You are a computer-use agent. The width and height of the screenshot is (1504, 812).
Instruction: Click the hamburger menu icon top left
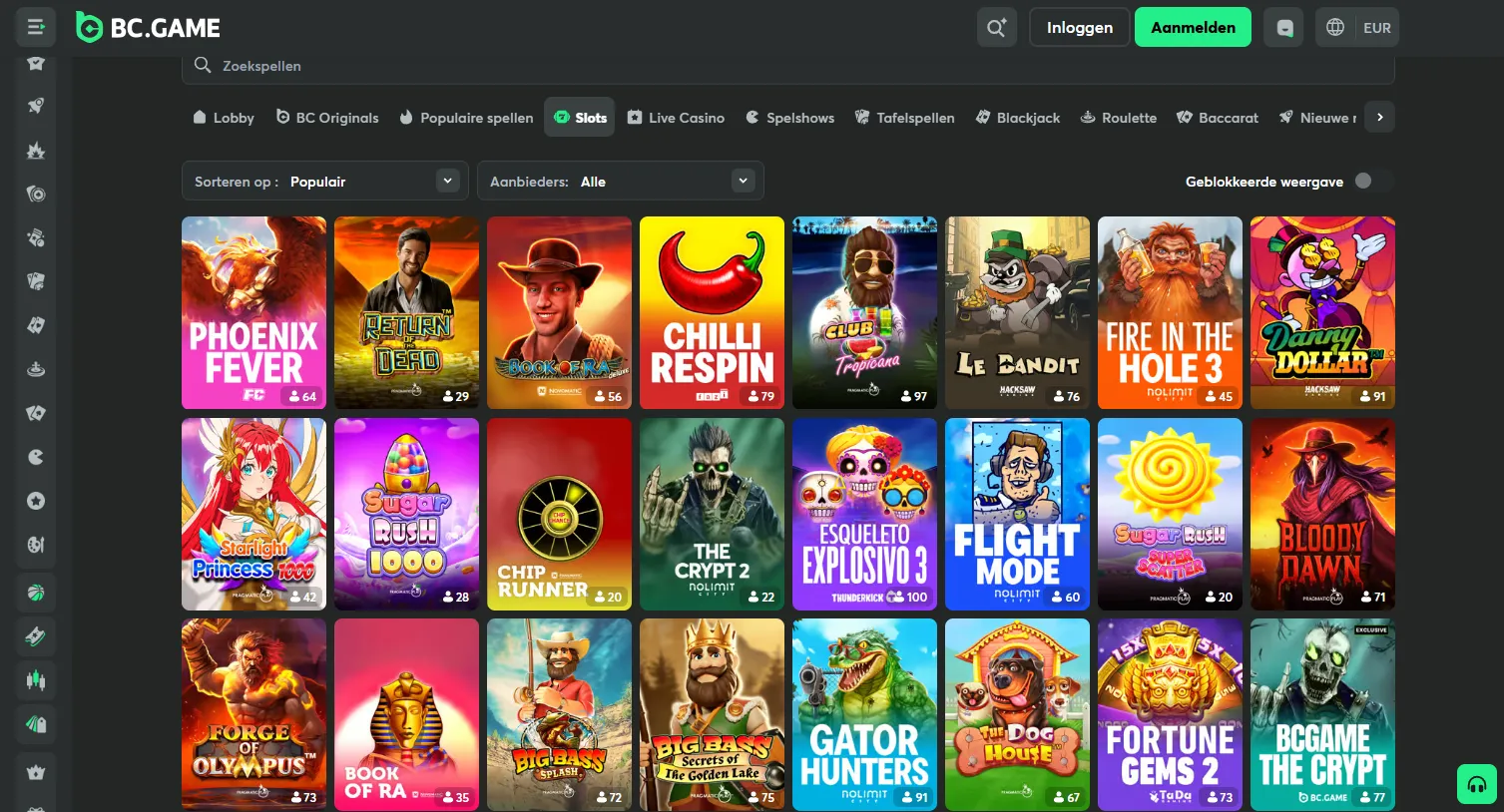(x=36, y=27)
